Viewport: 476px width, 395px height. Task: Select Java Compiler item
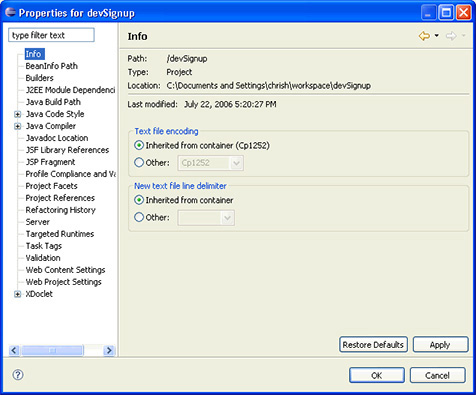click(x=51, y=126)
